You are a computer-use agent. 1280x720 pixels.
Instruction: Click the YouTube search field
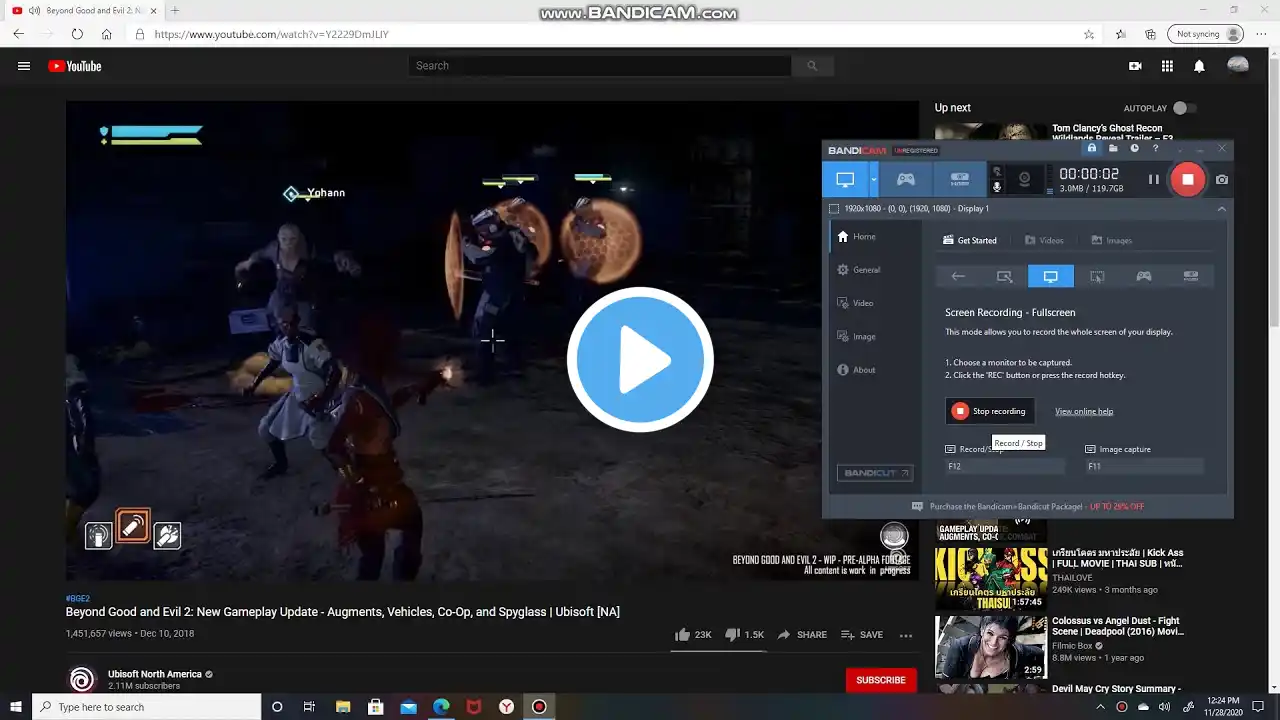tap(600, 66)
